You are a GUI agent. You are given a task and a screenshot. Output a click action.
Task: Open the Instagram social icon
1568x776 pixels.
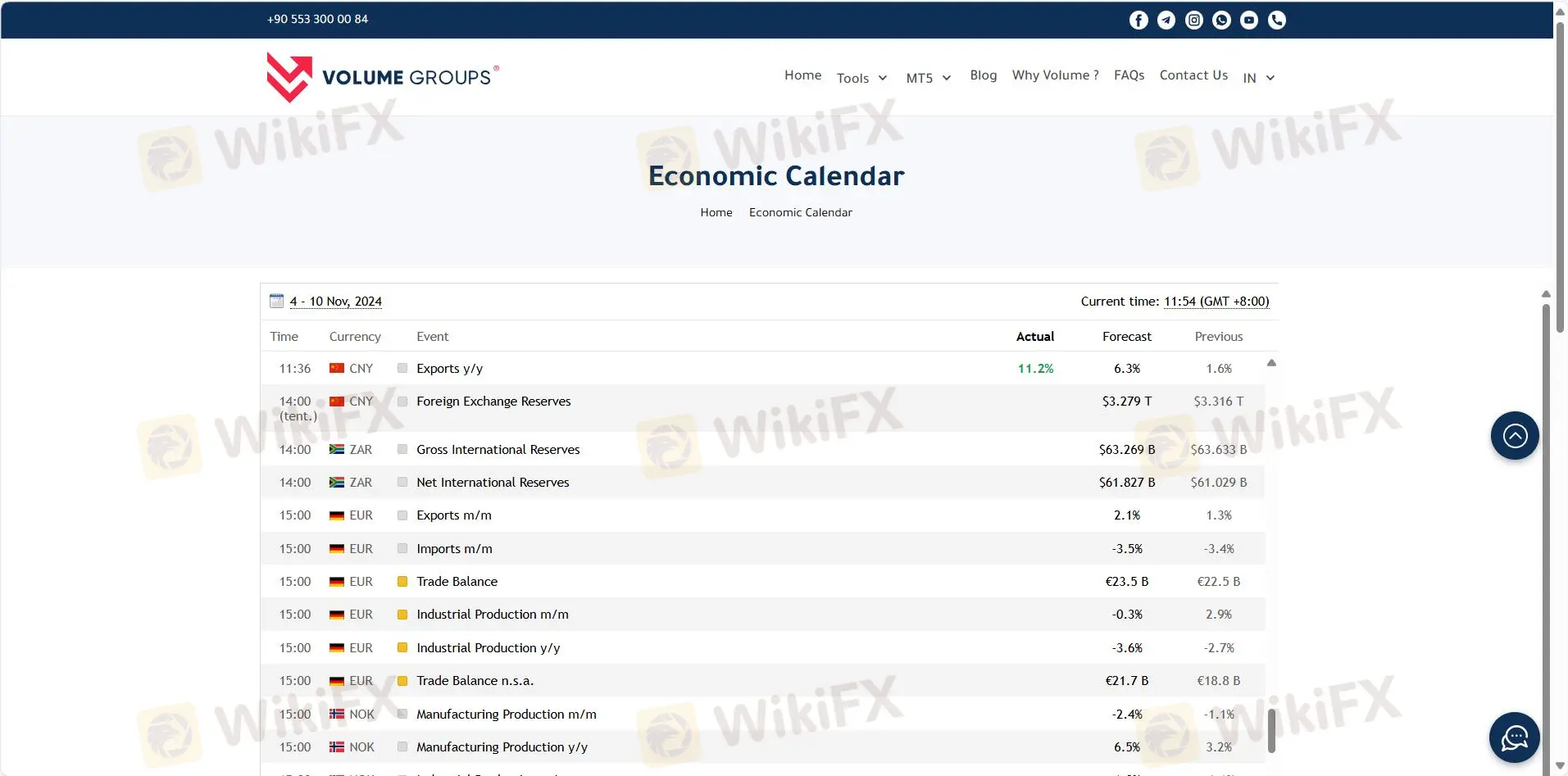point(1194,20)
